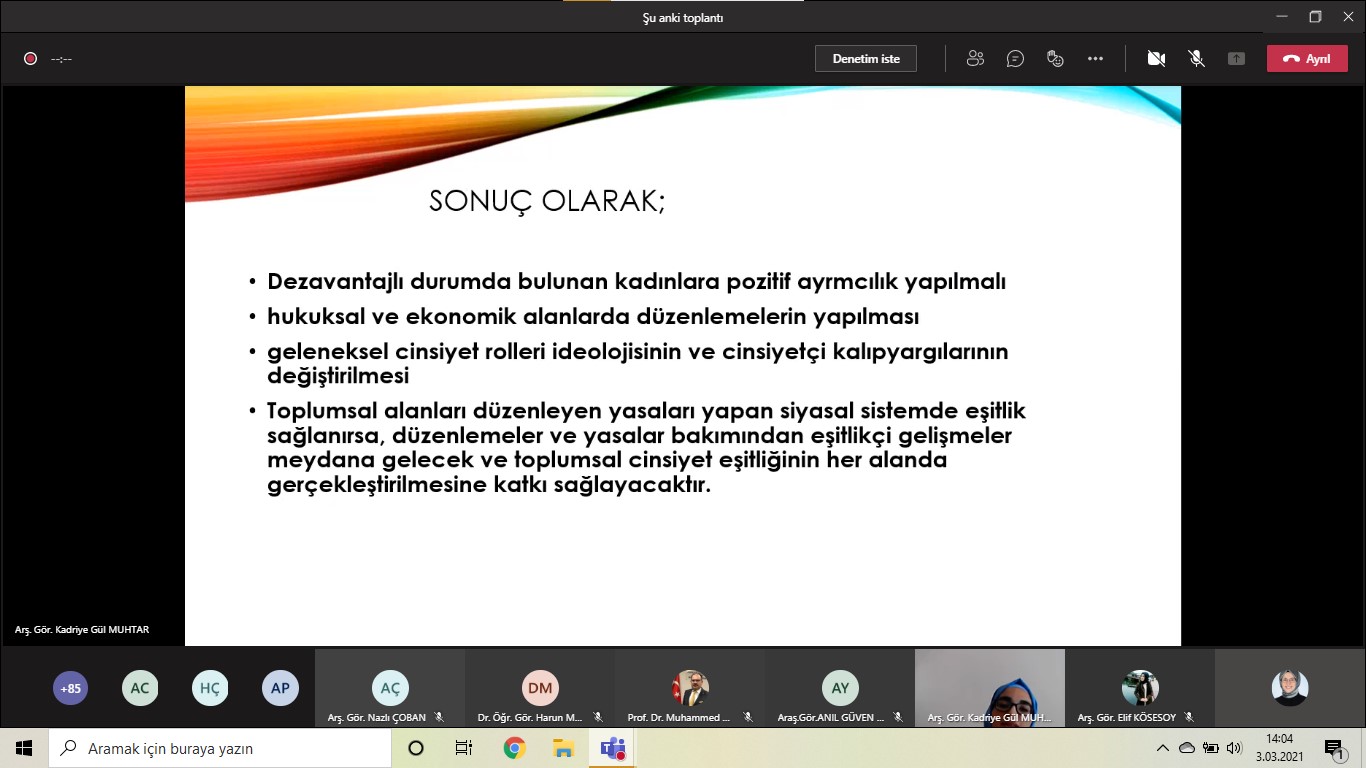Click the recording indicator dot
Image resolution: width=1366 pixels, height=768 pixels.
[30, 59]
